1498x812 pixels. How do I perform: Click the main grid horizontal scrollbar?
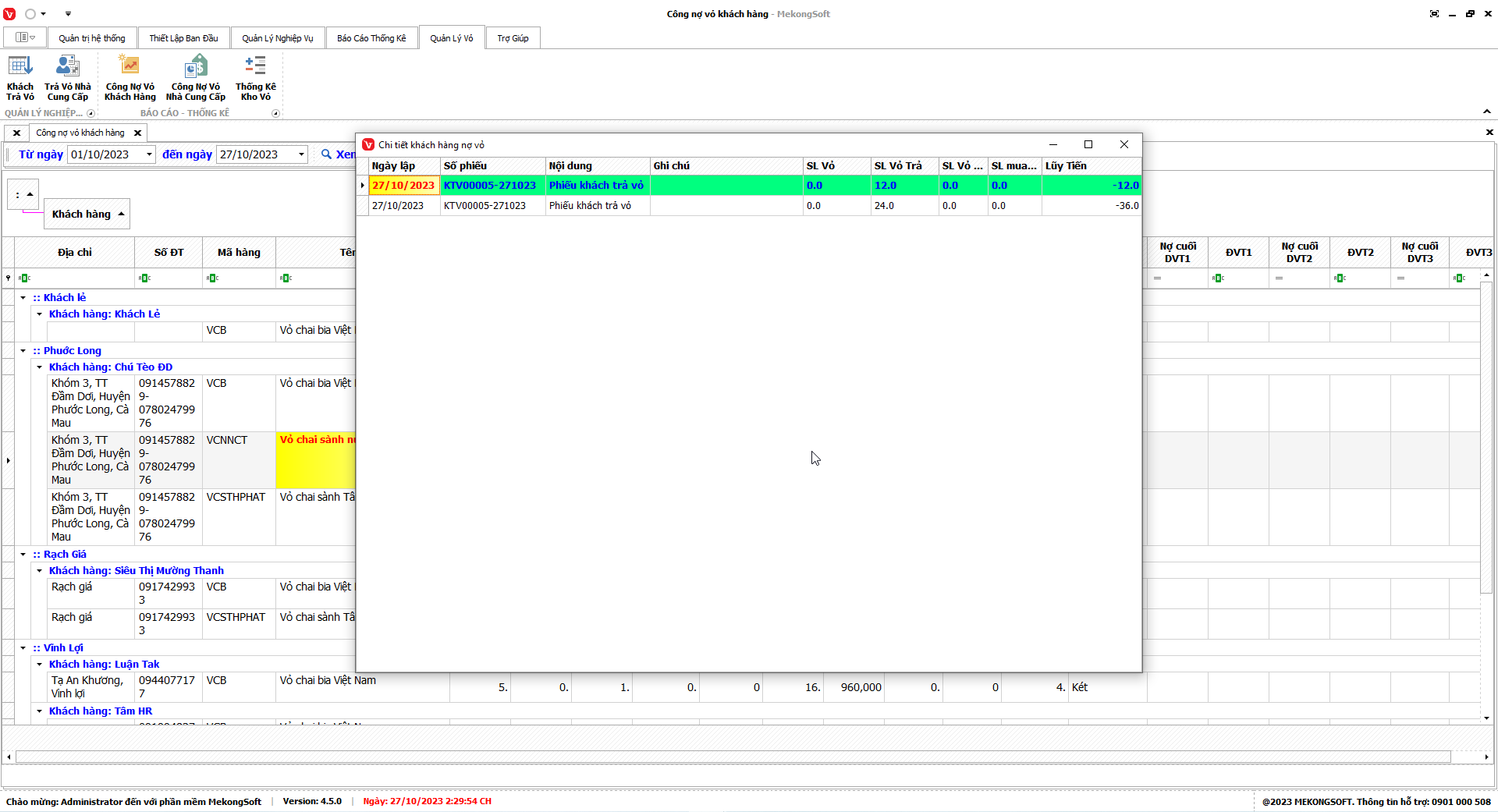coord(733,757)
